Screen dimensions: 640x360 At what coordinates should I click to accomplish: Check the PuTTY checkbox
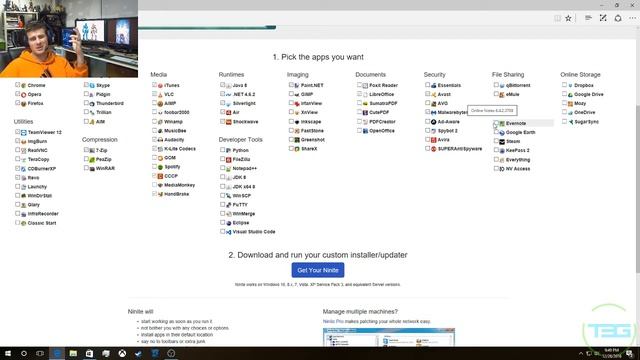tap(222, 204)
